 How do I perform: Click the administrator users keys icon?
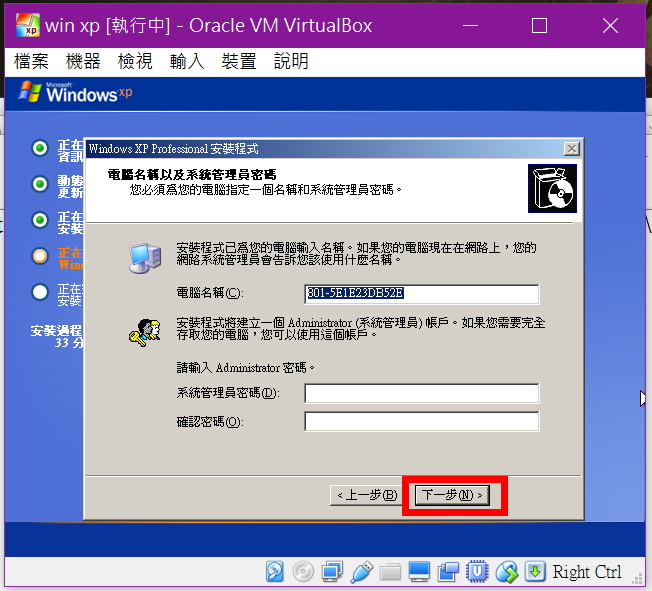pos(145,333)
